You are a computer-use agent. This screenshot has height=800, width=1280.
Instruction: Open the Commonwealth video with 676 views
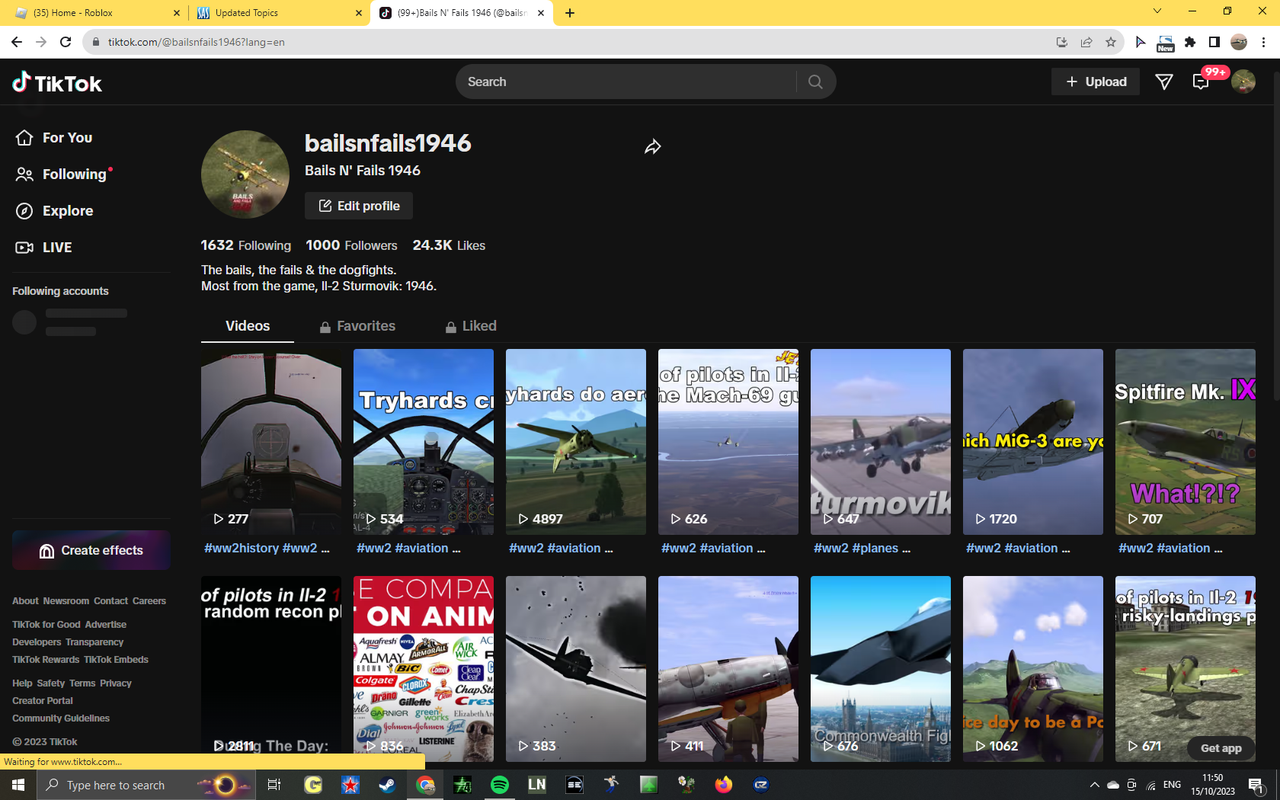click(881, 669)
